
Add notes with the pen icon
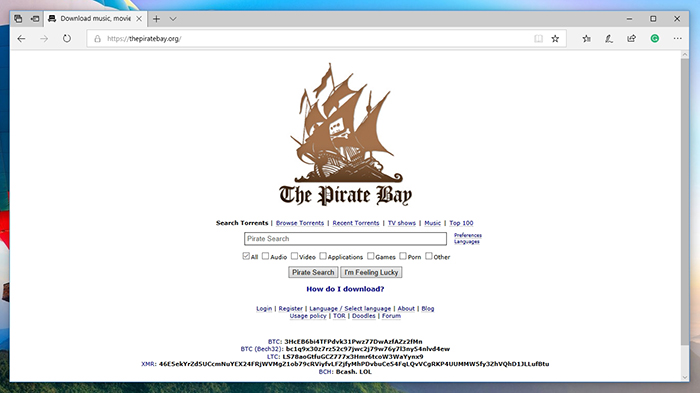point(609,39)
